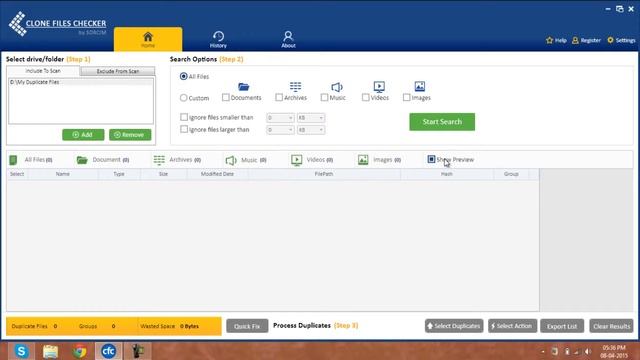Check the Images checkbox
The width and height of the screenshot is (640, 360).
tap(407, 98)
